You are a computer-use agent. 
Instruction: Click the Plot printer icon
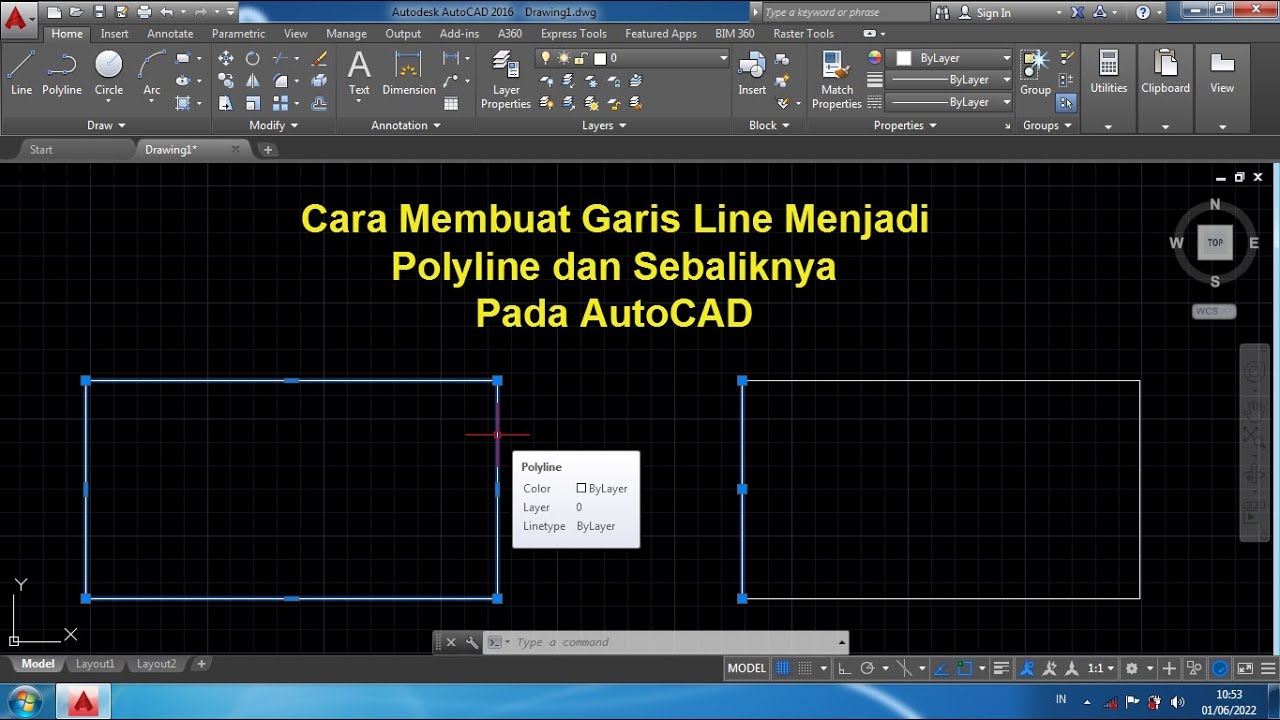coord(144,12)
